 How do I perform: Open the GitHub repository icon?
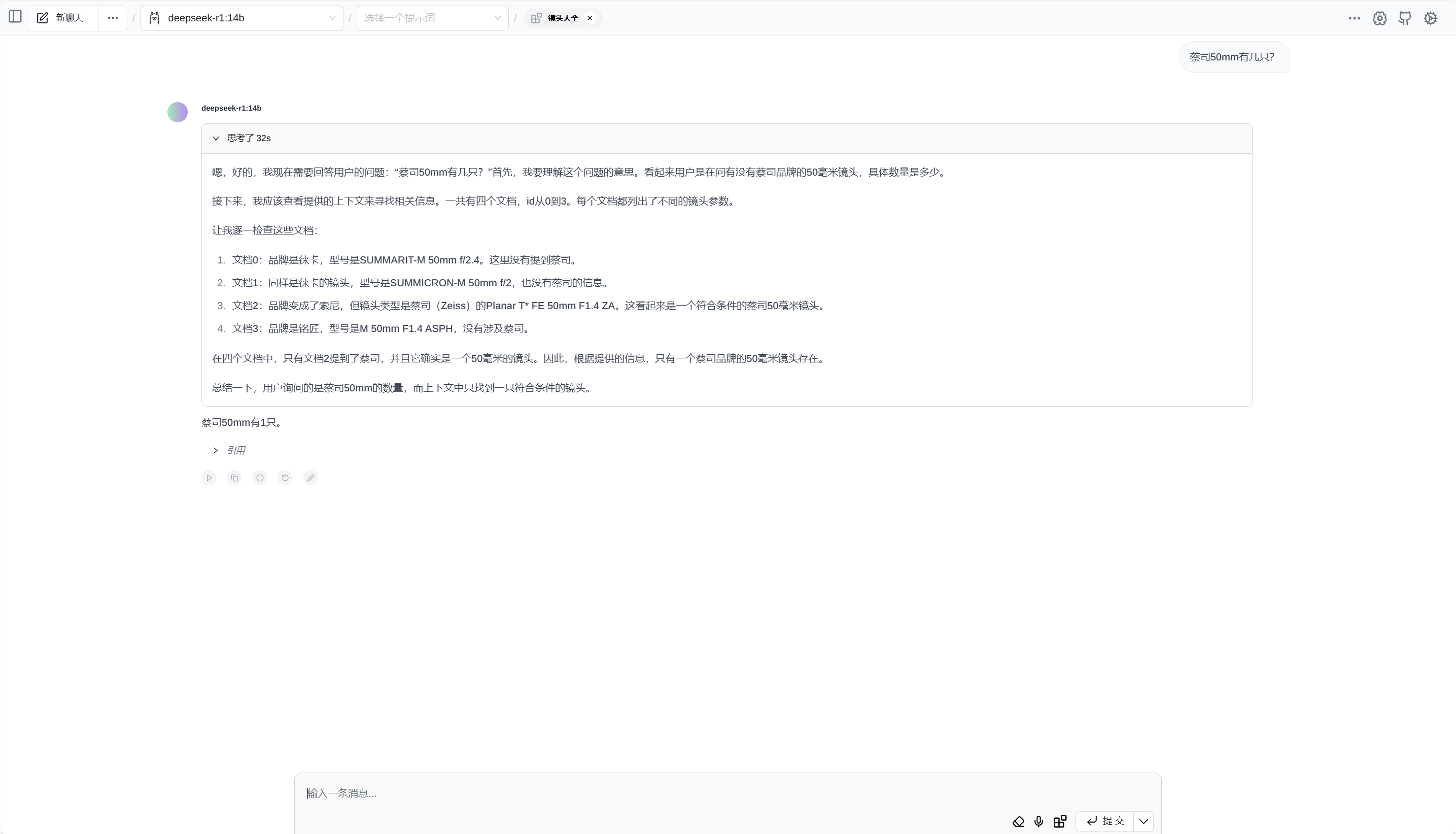(x=1404, y=18)
